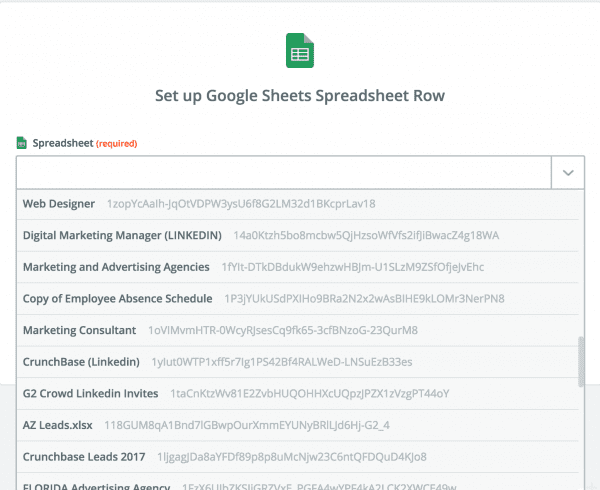600x490 pixels.
Task: Select FLORIDA Advertising Agency option
Action: 298,483
